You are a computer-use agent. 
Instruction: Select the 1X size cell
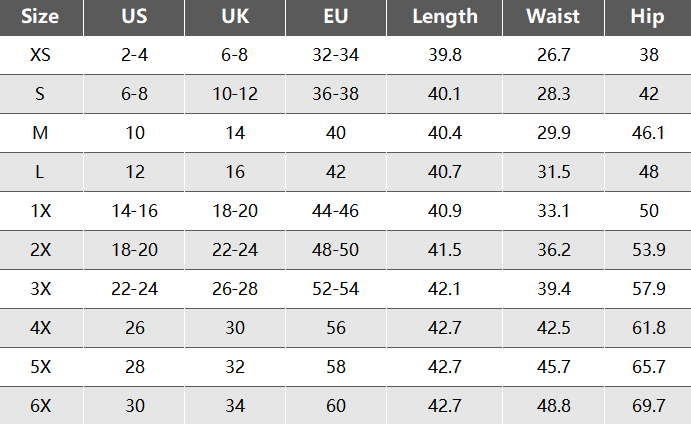tap(41, 211)
